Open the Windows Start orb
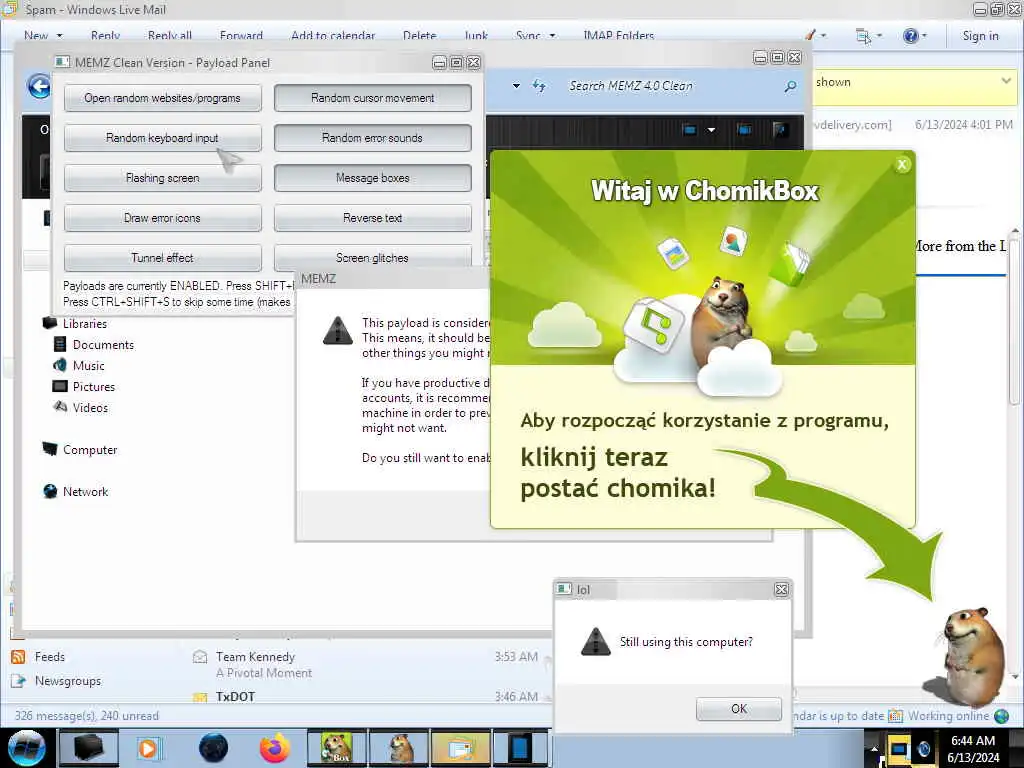The width and height of the screenshot is (1024, 768). [27, 748]
